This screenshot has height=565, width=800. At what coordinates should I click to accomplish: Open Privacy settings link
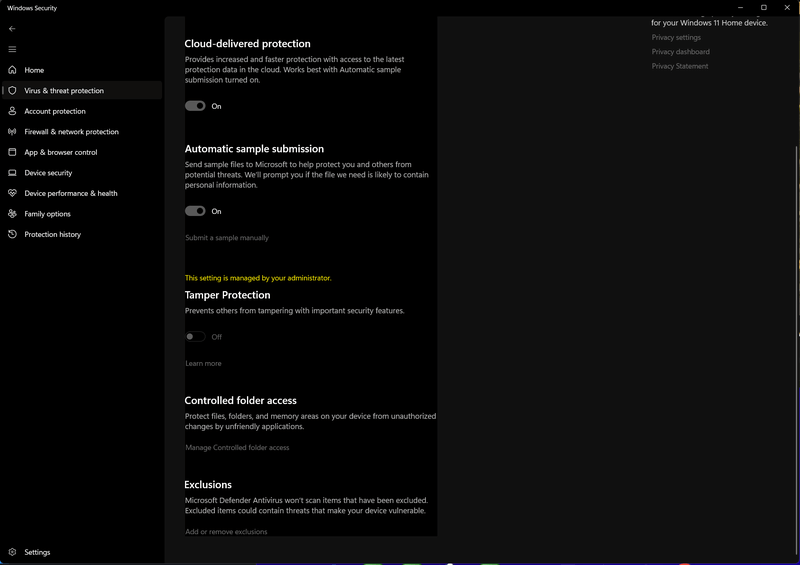[676, 37]
